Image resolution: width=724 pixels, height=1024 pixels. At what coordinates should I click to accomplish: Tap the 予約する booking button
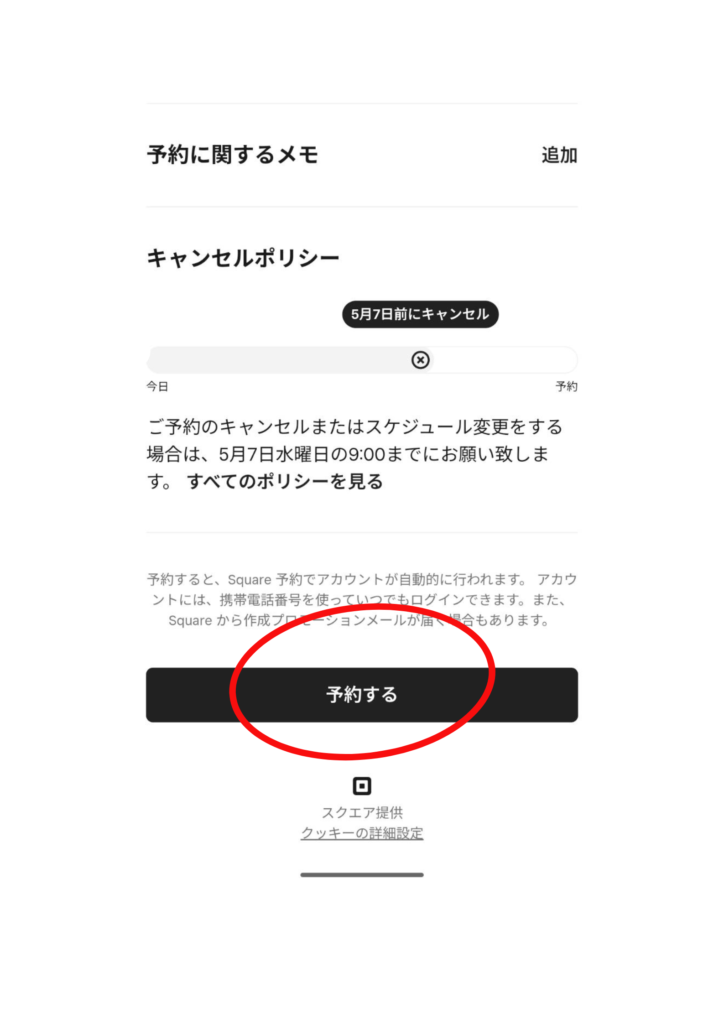coord(362,694)
